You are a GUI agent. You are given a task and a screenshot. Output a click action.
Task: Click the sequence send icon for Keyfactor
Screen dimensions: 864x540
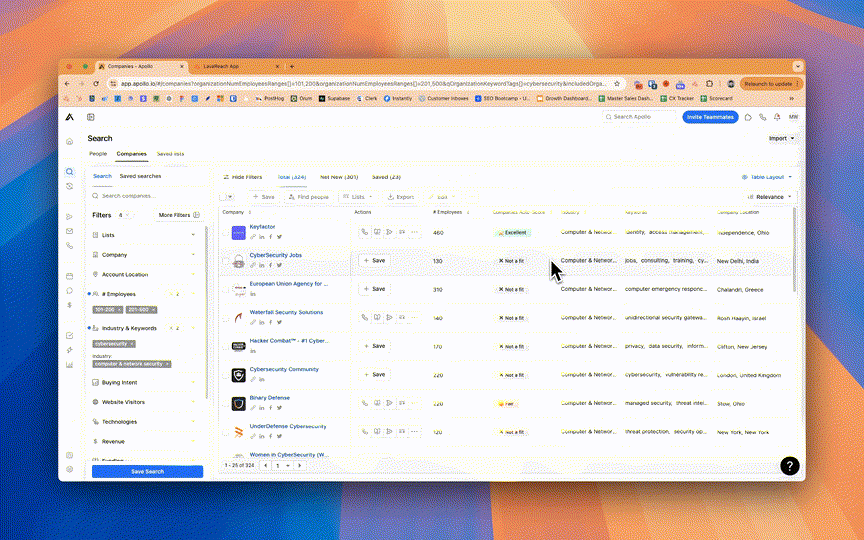point(390,233)
